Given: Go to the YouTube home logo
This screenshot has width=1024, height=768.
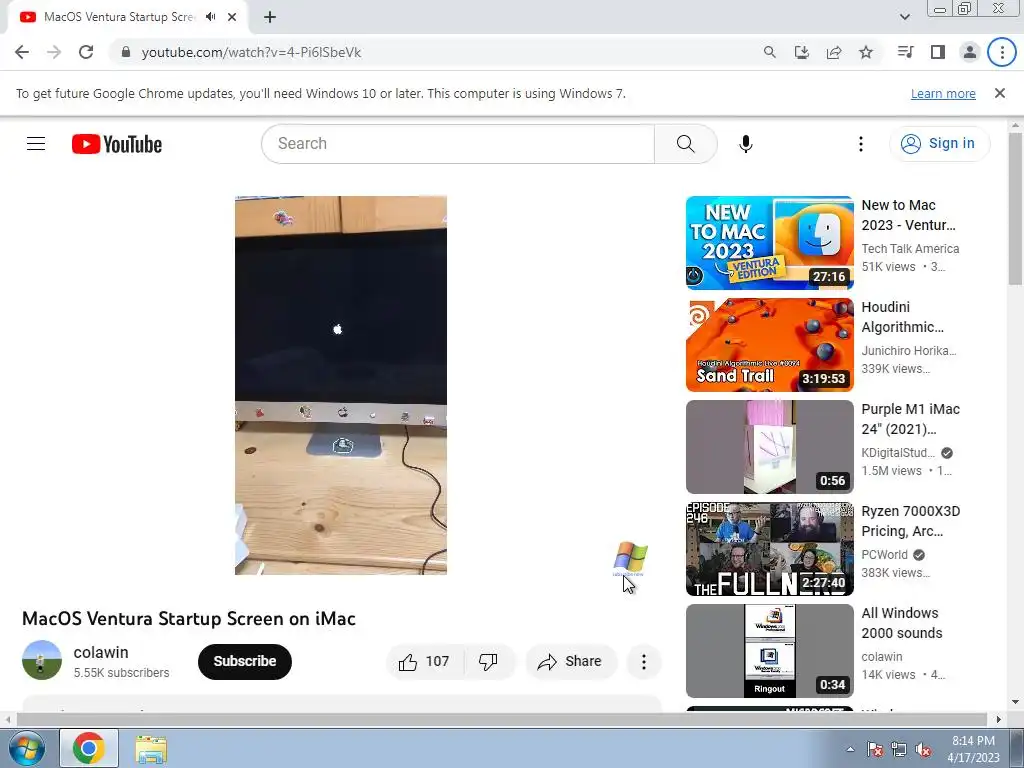Looking at the screenshot, I should [x=117, y=144].
